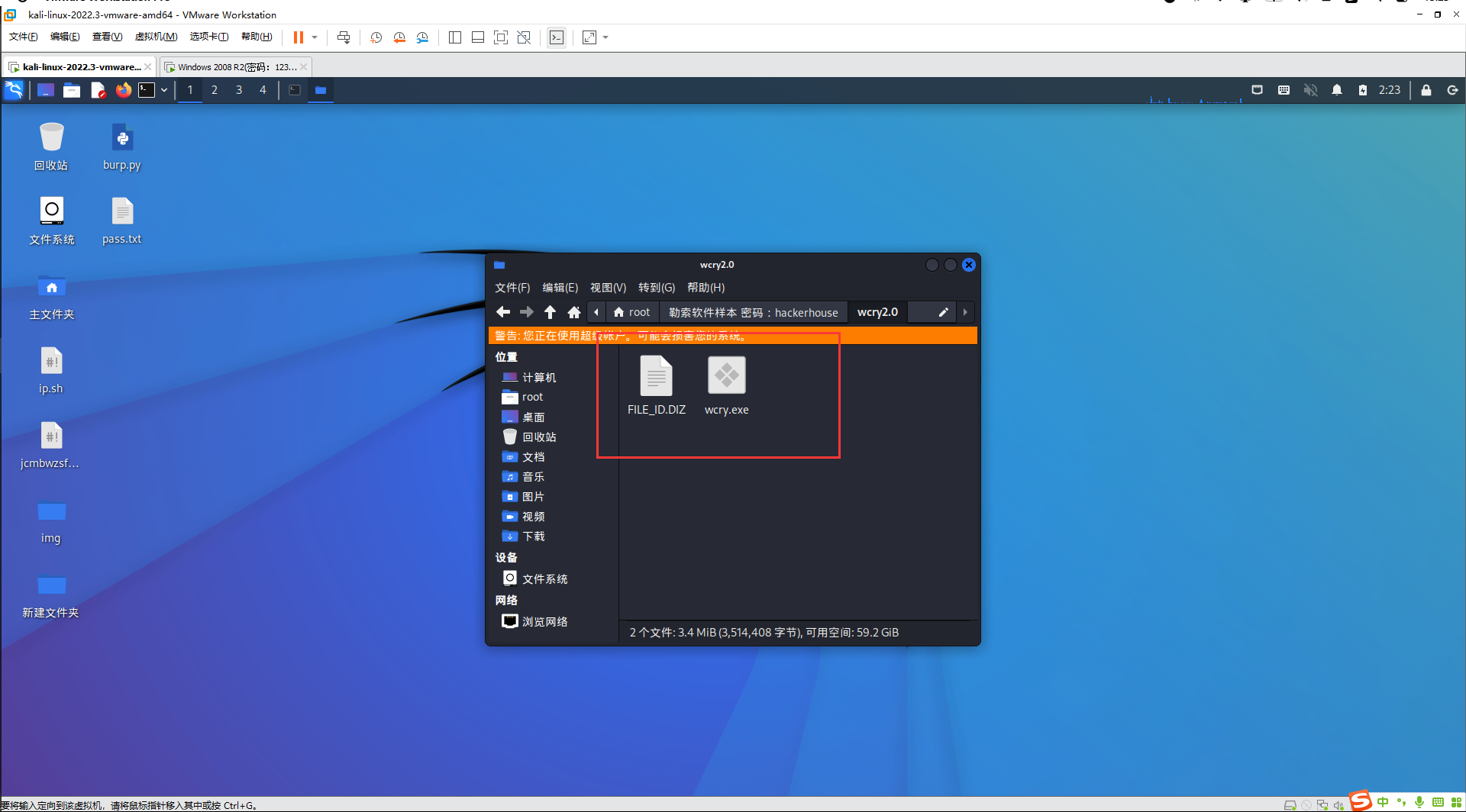This screenshot has width=1466, height=812.
Task: Switch to workspace 4
Action: 263,90
